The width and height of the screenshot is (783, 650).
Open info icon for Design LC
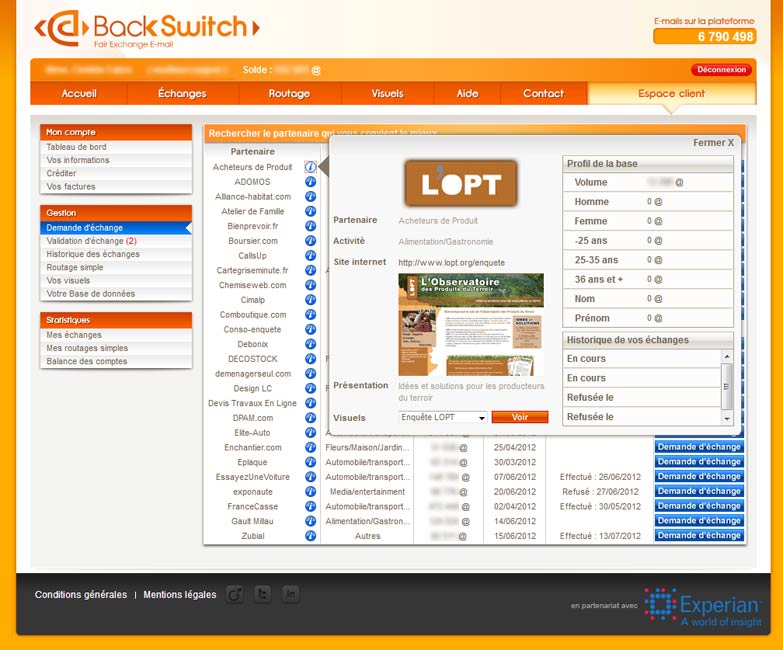pyautogui.click(x=310, y=388)
